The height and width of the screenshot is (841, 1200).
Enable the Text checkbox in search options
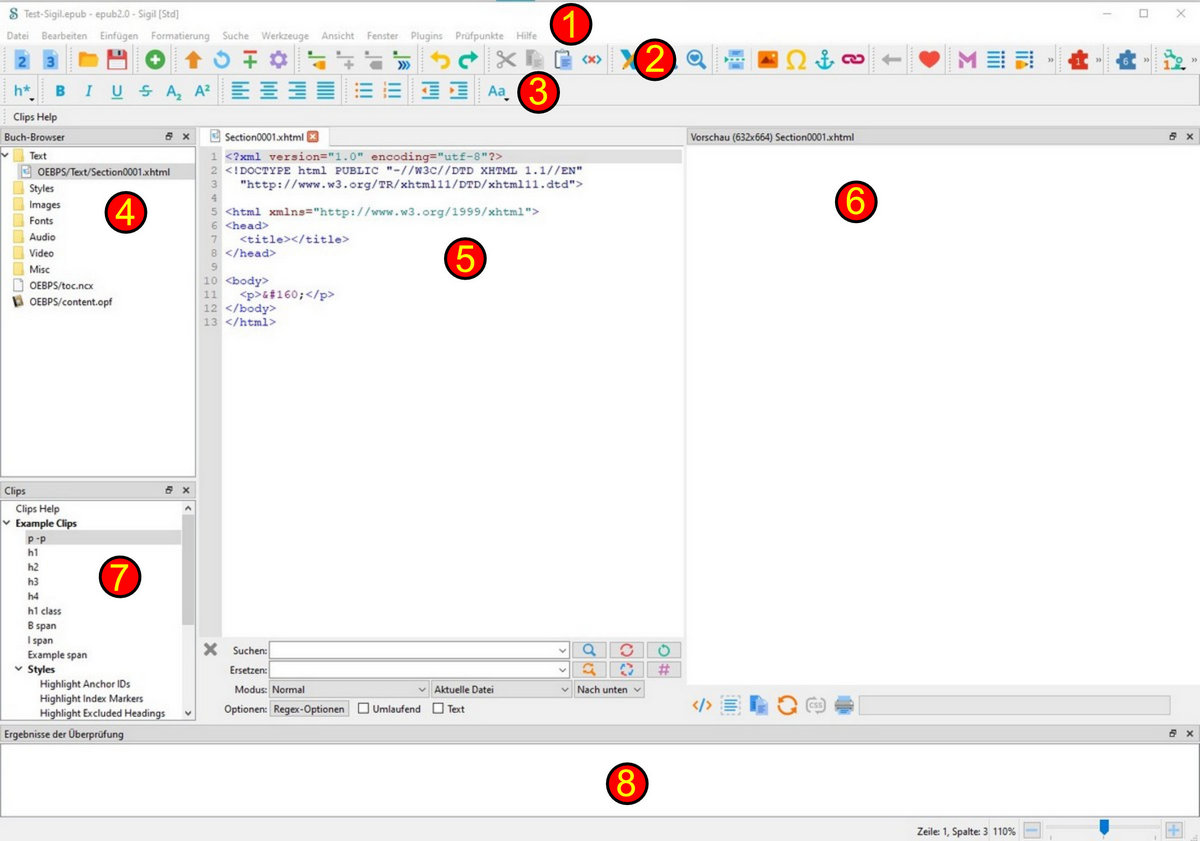(x=438, y=709)
